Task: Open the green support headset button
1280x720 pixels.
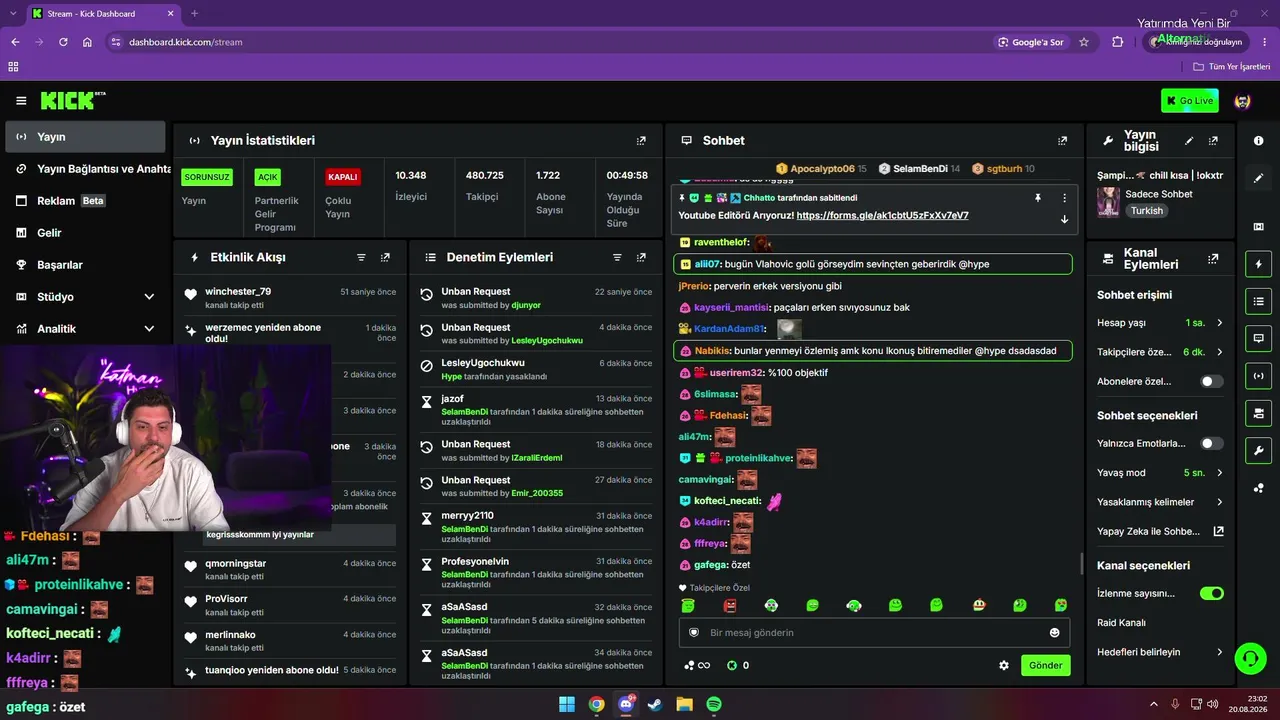Action: (1250, 658)
